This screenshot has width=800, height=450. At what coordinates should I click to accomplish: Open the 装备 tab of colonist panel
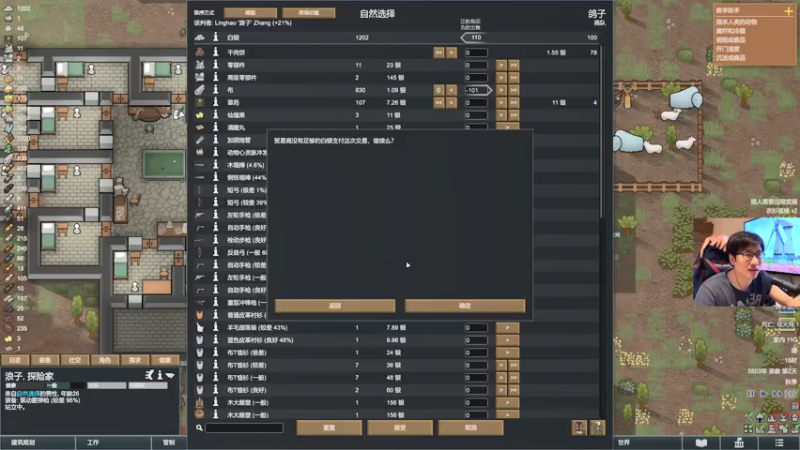click(x=45, y=360)
